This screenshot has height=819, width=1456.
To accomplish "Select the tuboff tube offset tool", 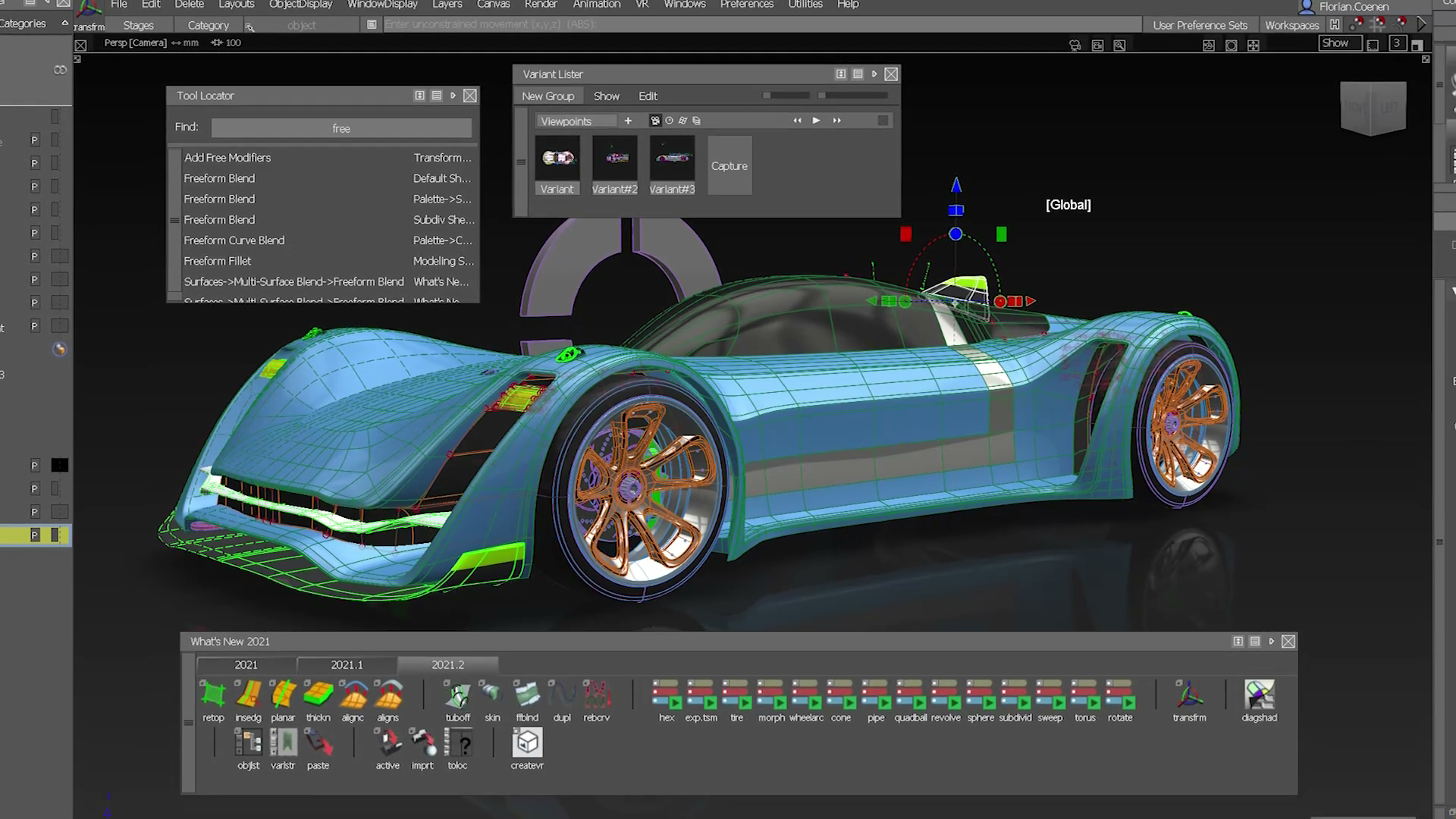I will pyautogui.click(x=457, y=695).
